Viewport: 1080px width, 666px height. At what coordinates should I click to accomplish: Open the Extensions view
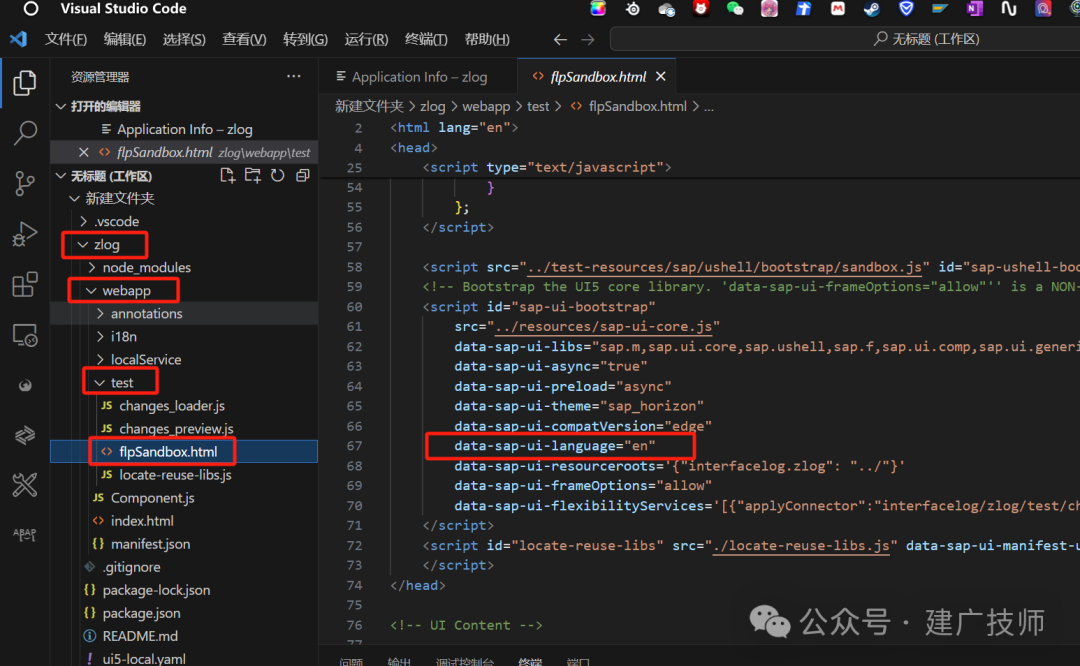[x=25, y=284]
